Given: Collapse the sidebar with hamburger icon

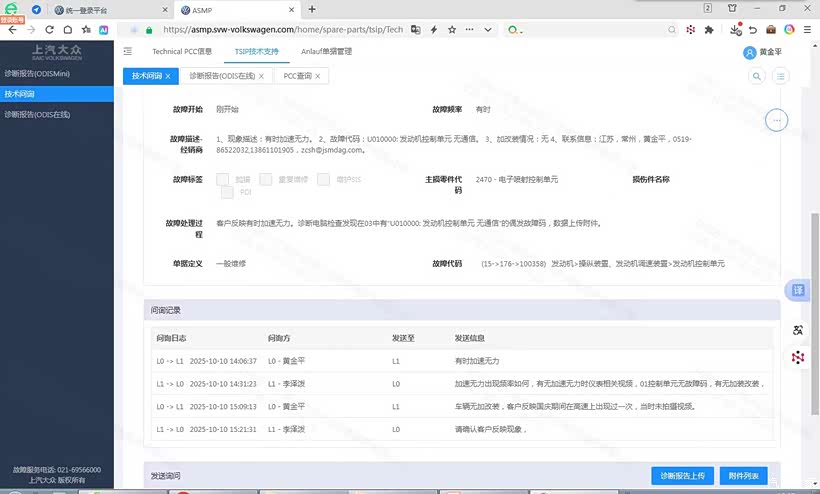Looking at the screenshot, I should (127, 51).
